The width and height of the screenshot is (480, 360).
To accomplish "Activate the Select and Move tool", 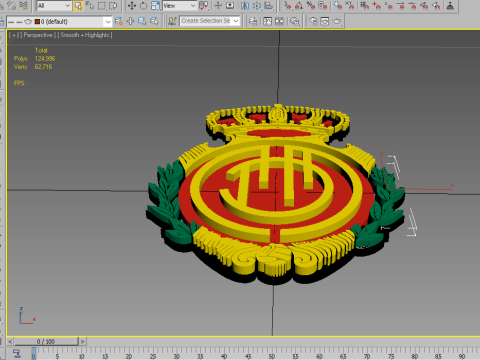I will [x=132, y=6].
